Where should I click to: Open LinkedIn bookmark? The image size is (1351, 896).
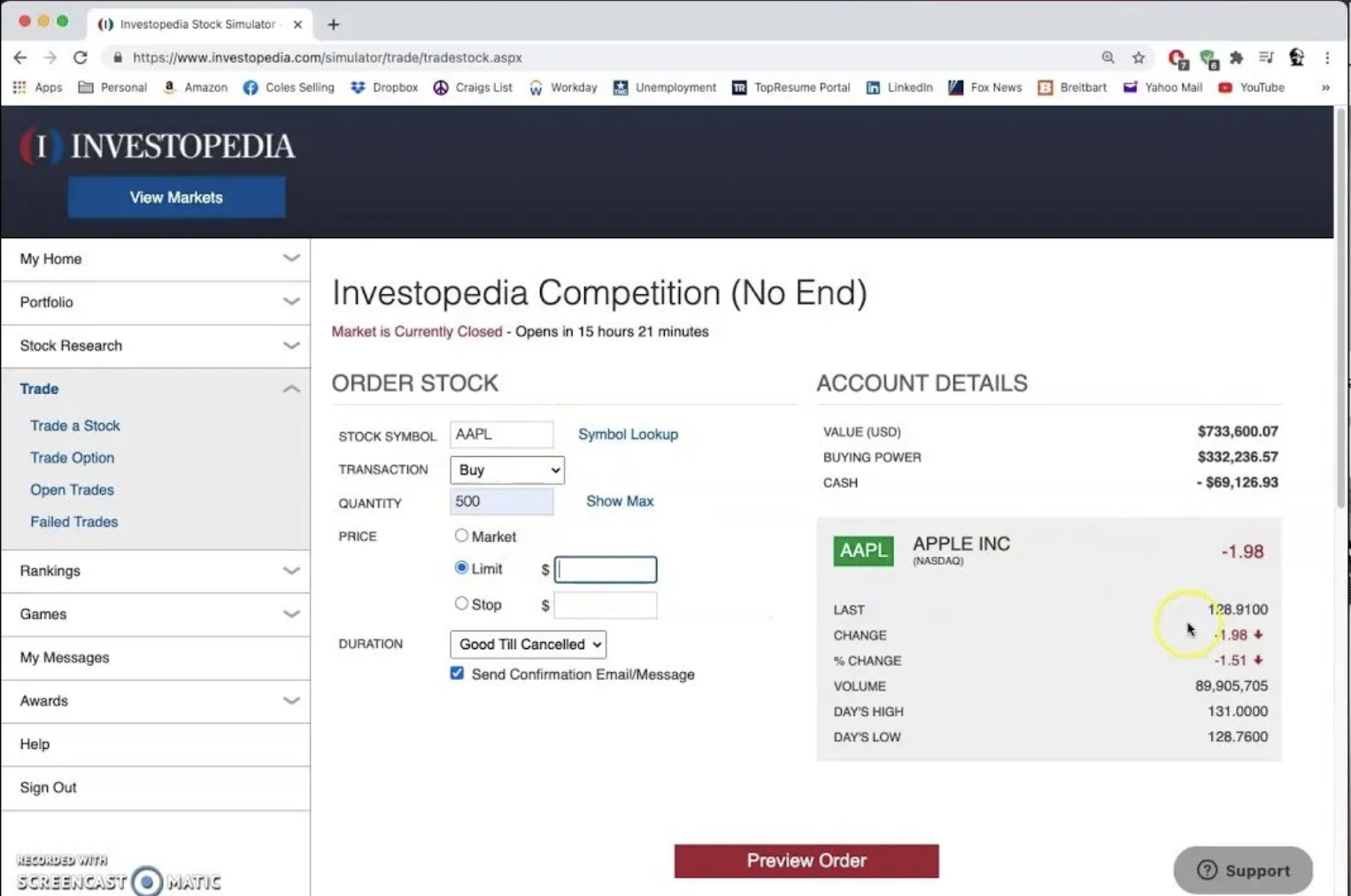point(899,88)
